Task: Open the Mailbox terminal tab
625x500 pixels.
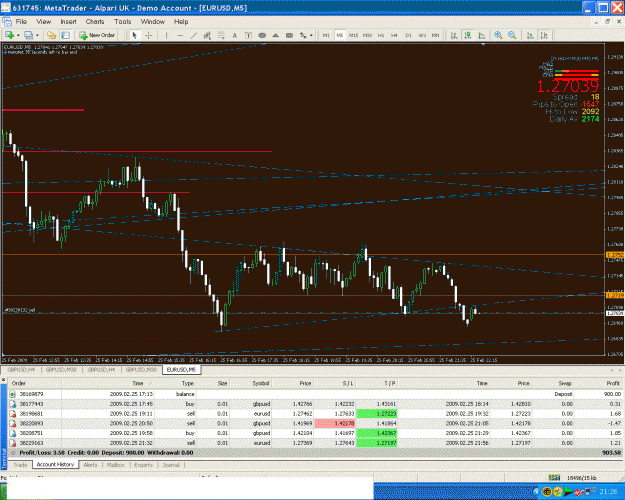Action: (x=116, y=465)
